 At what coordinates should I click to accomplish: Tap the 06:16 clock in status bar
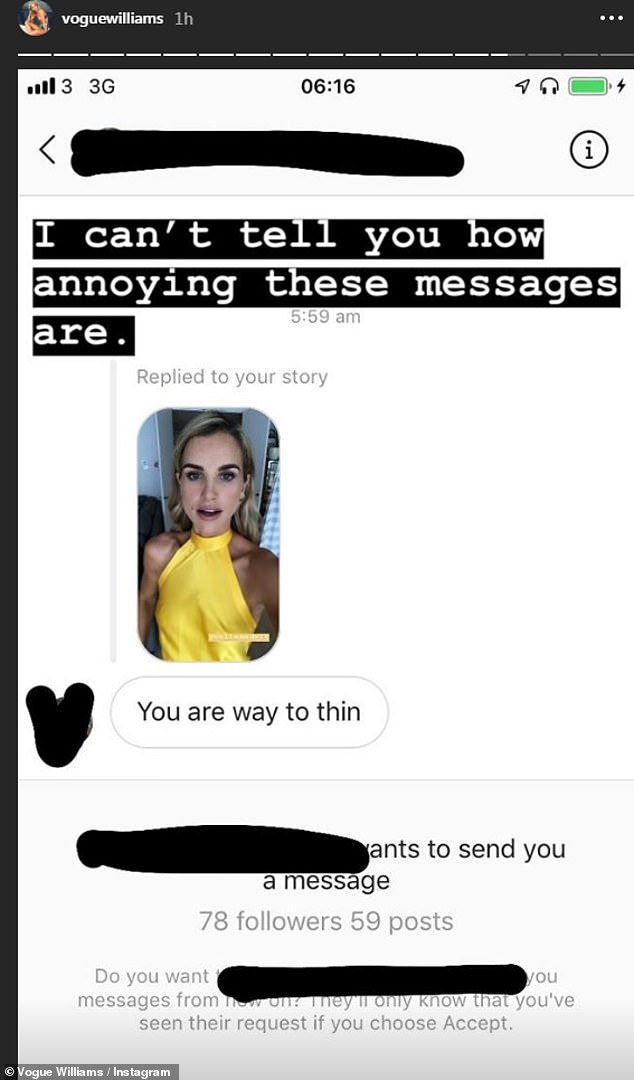tap(328, 87)
